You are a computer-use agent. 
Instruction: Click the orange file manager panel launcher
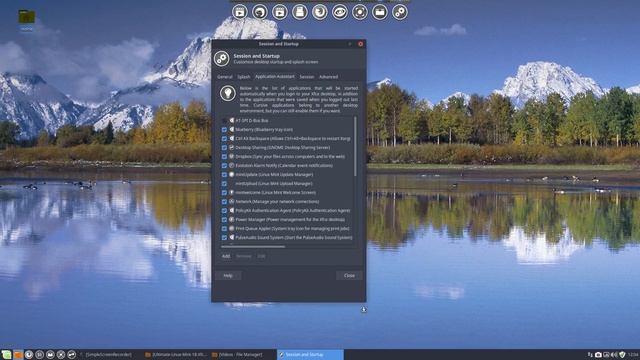18,355
